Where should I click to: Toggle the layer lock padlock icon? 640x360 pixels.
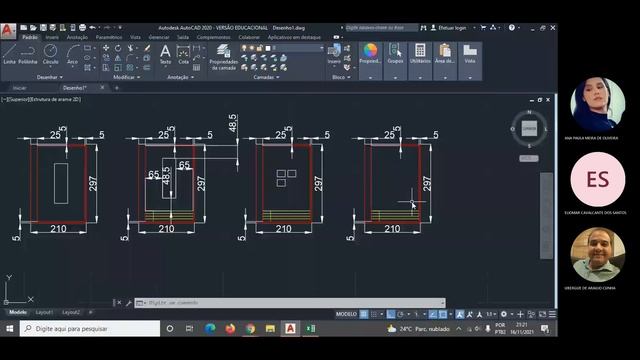[x=260, y=48]
